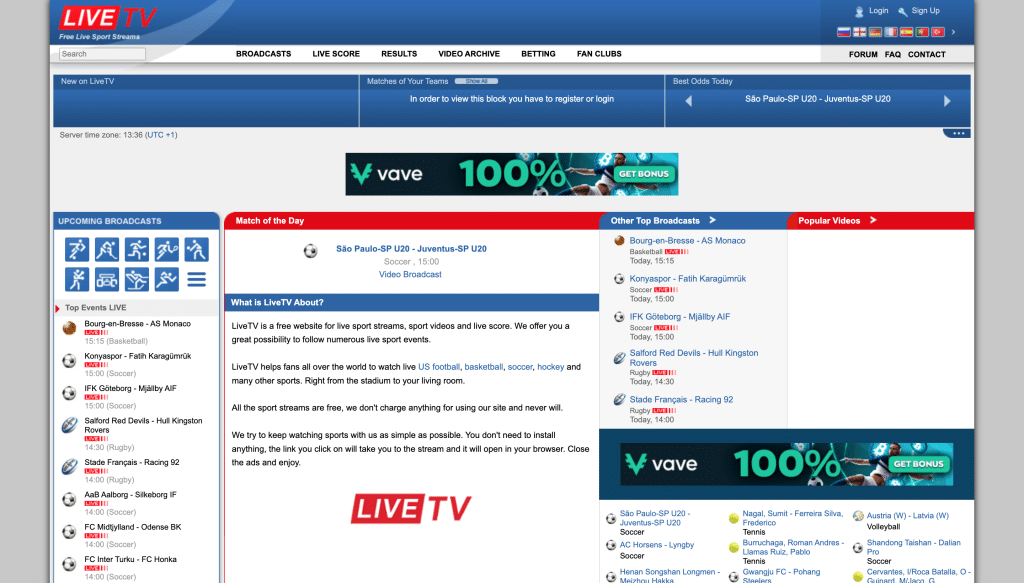Click the Login user icon

click(859, 11)
